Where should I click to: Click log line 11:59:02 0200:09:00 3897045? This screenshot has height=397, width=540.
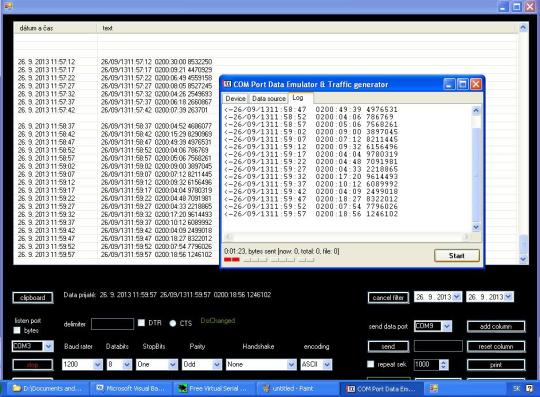[311, 132]
